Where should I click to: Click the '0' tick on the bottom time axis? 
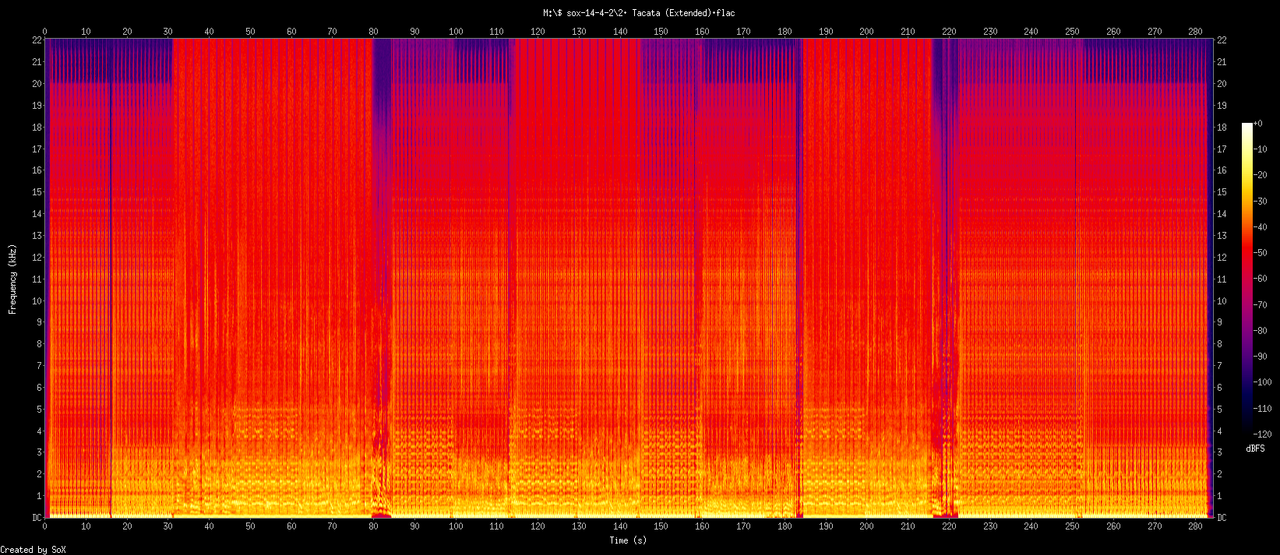(x=45, y=528)
